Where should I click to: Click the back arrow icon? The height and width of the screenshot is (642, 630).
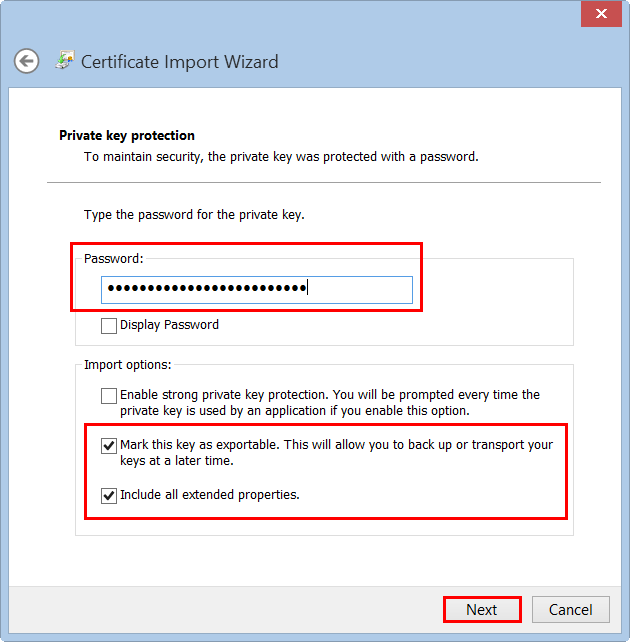point(26,61)
